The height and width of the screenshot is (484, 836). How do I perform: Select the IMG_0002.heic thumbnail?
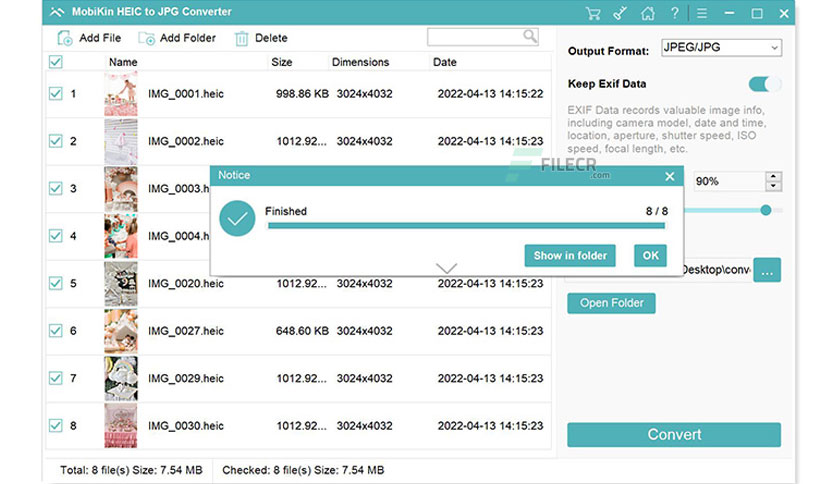[x=120, y=141]
